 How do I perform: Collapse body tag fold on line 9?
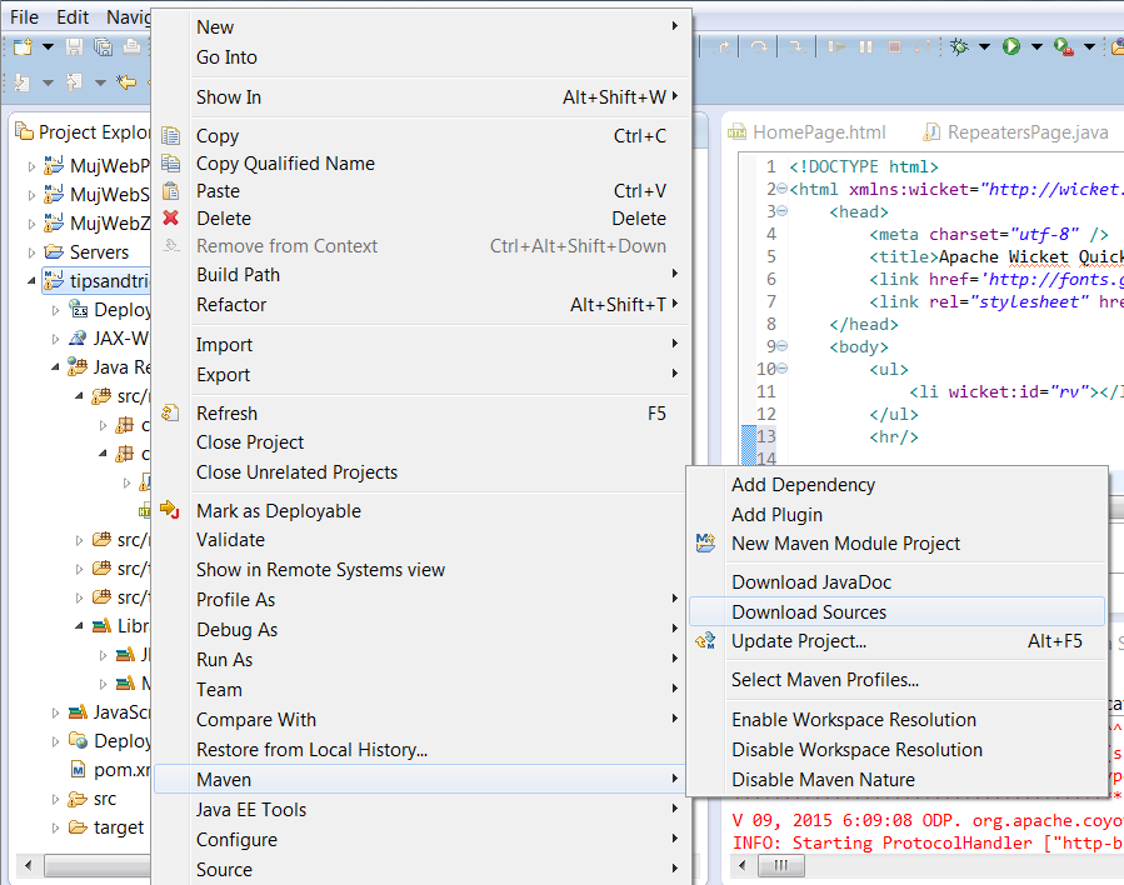[x=781, y=347]
